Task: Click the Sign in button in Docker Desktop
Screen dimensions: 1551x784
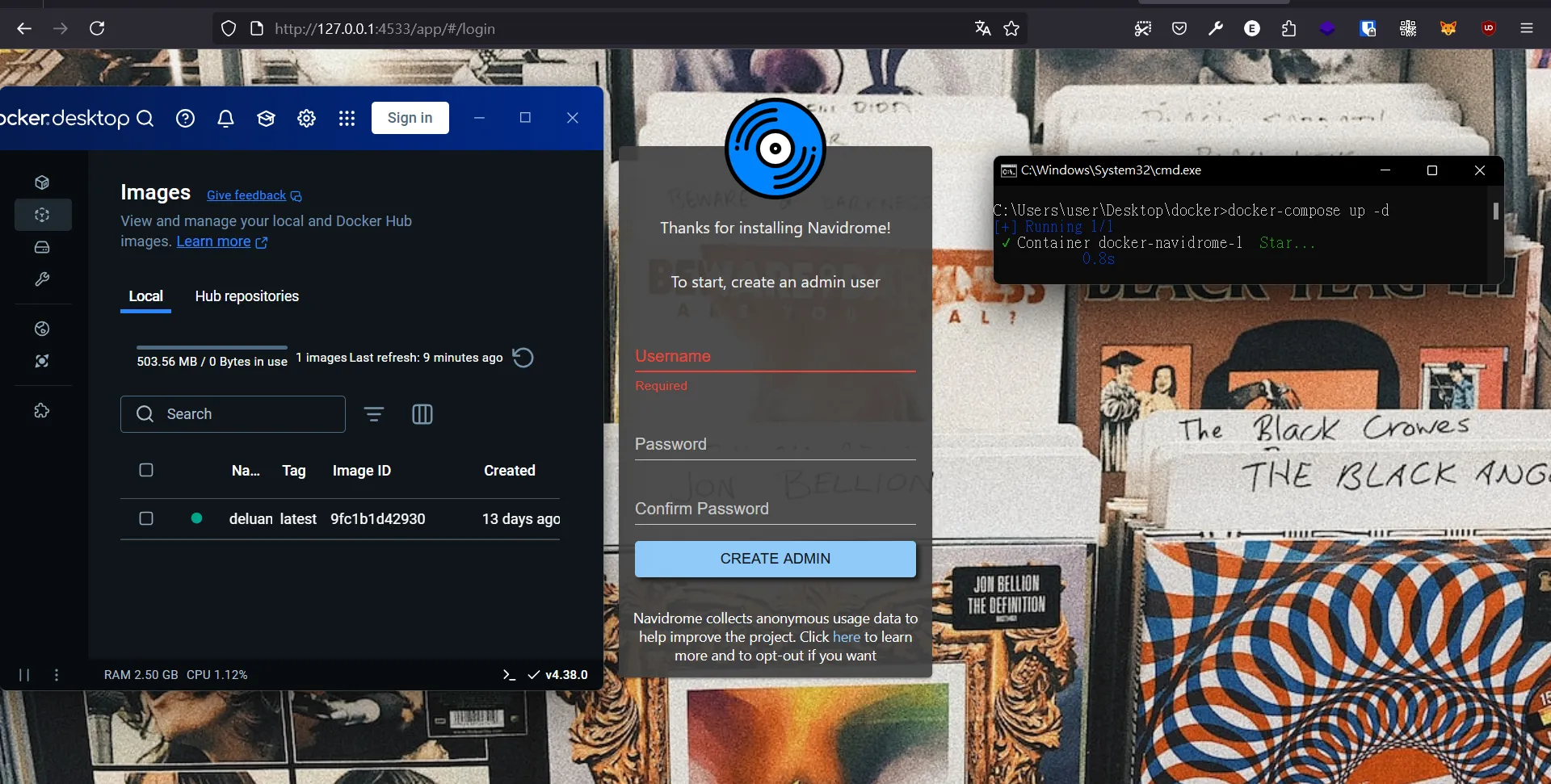Action: [410, 118]
